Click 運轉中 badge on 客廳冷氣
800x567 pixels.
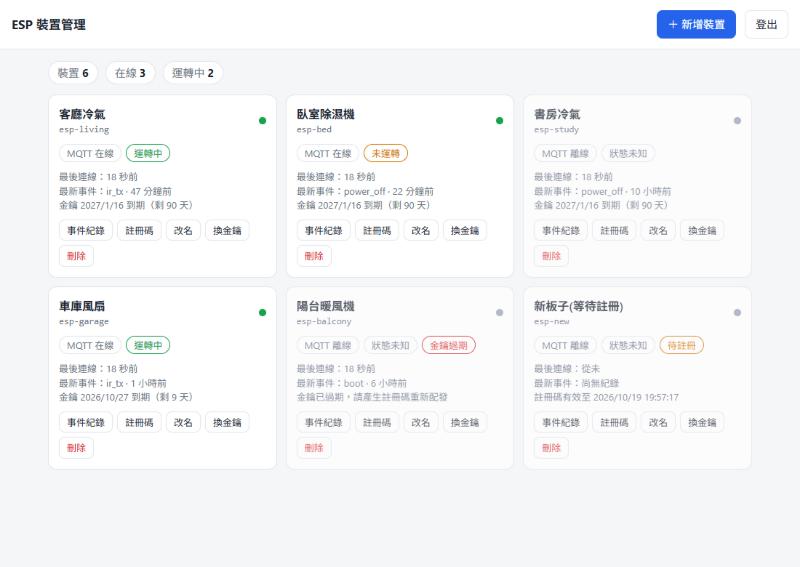pyautogui.click(x=148, y=153)
